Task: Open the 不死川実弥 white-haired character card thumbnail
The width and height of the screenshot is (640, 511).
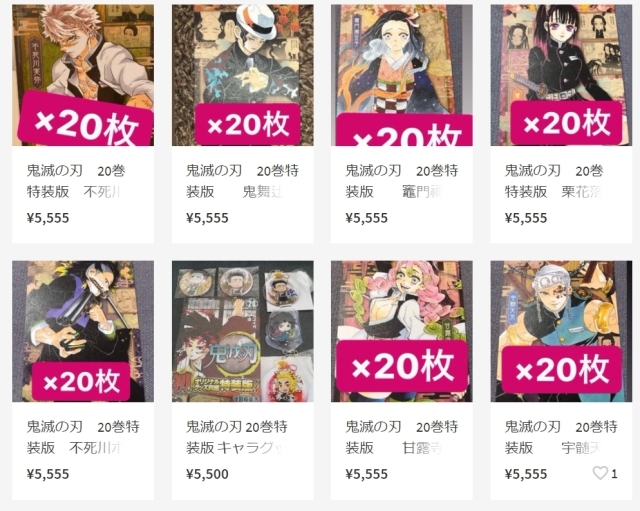Action: point(83,75)
